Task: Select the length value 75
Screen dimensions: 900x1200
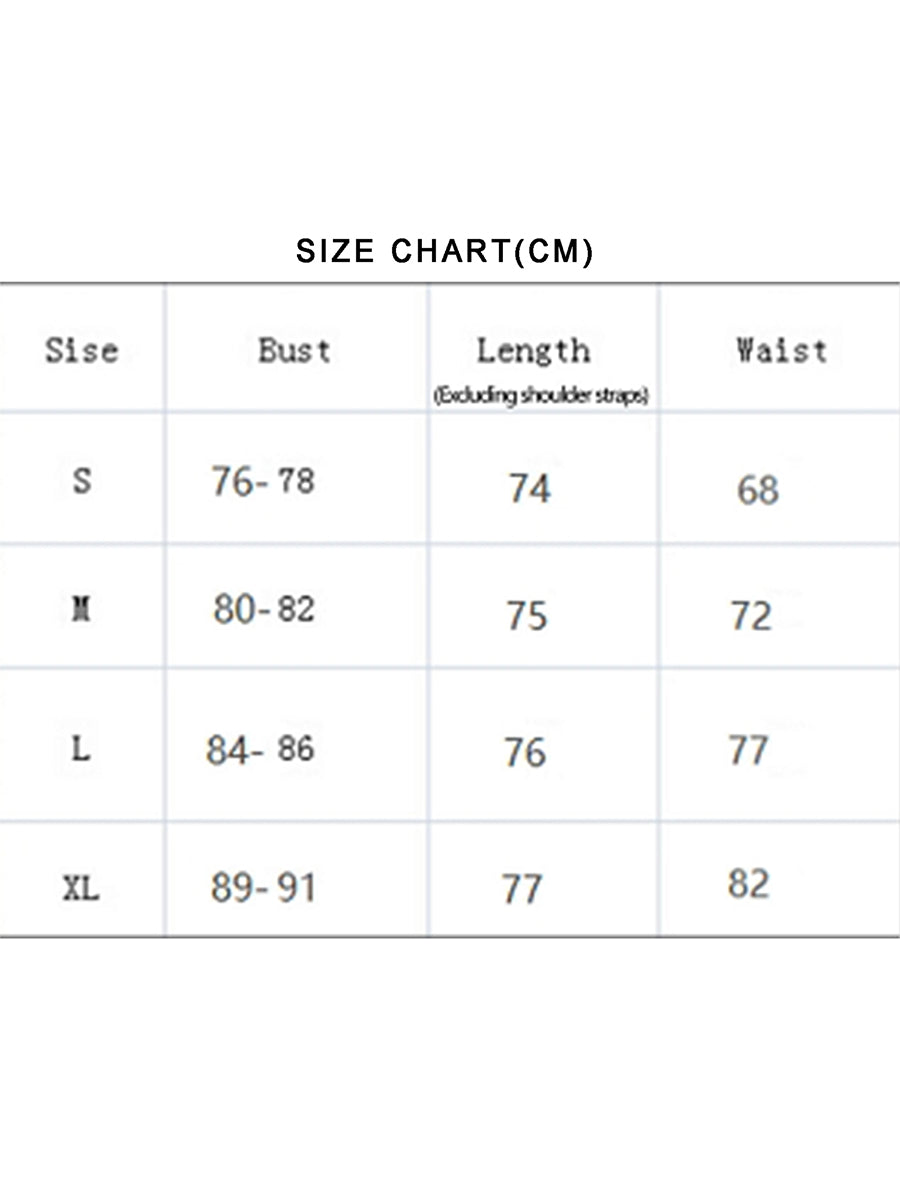Action: tap(527, 616)
